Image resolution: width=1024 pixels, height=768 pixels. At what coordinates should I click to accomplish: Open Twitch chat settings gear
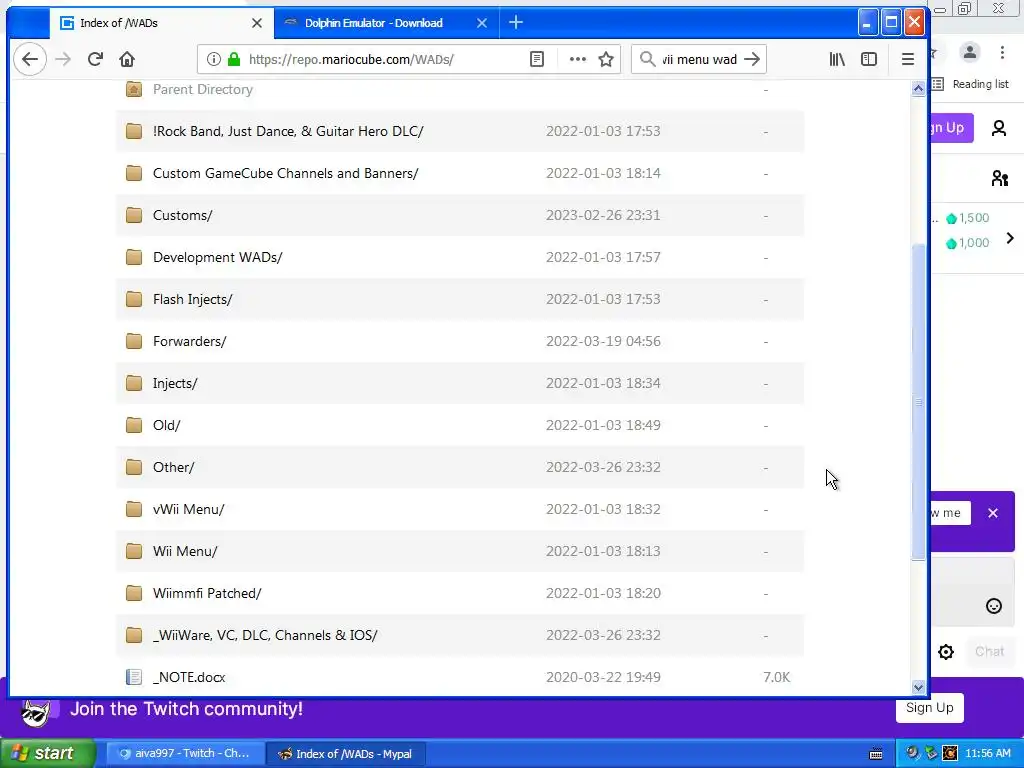[946, 652]
